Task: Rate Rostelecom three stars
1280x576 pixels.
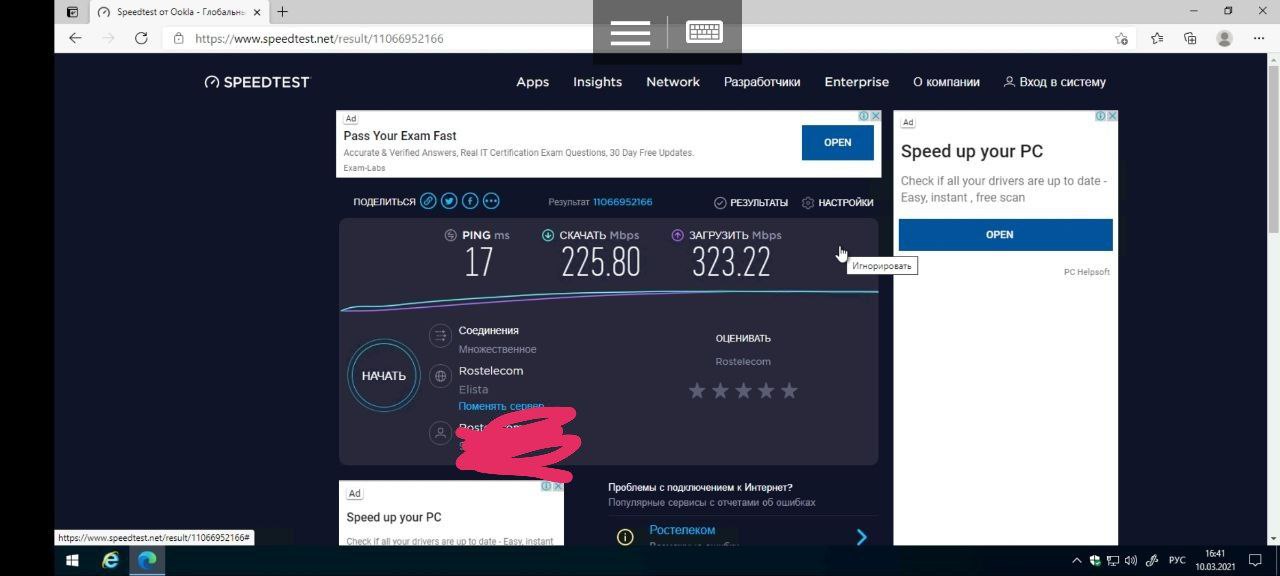Action: click(x=743, y=390)
